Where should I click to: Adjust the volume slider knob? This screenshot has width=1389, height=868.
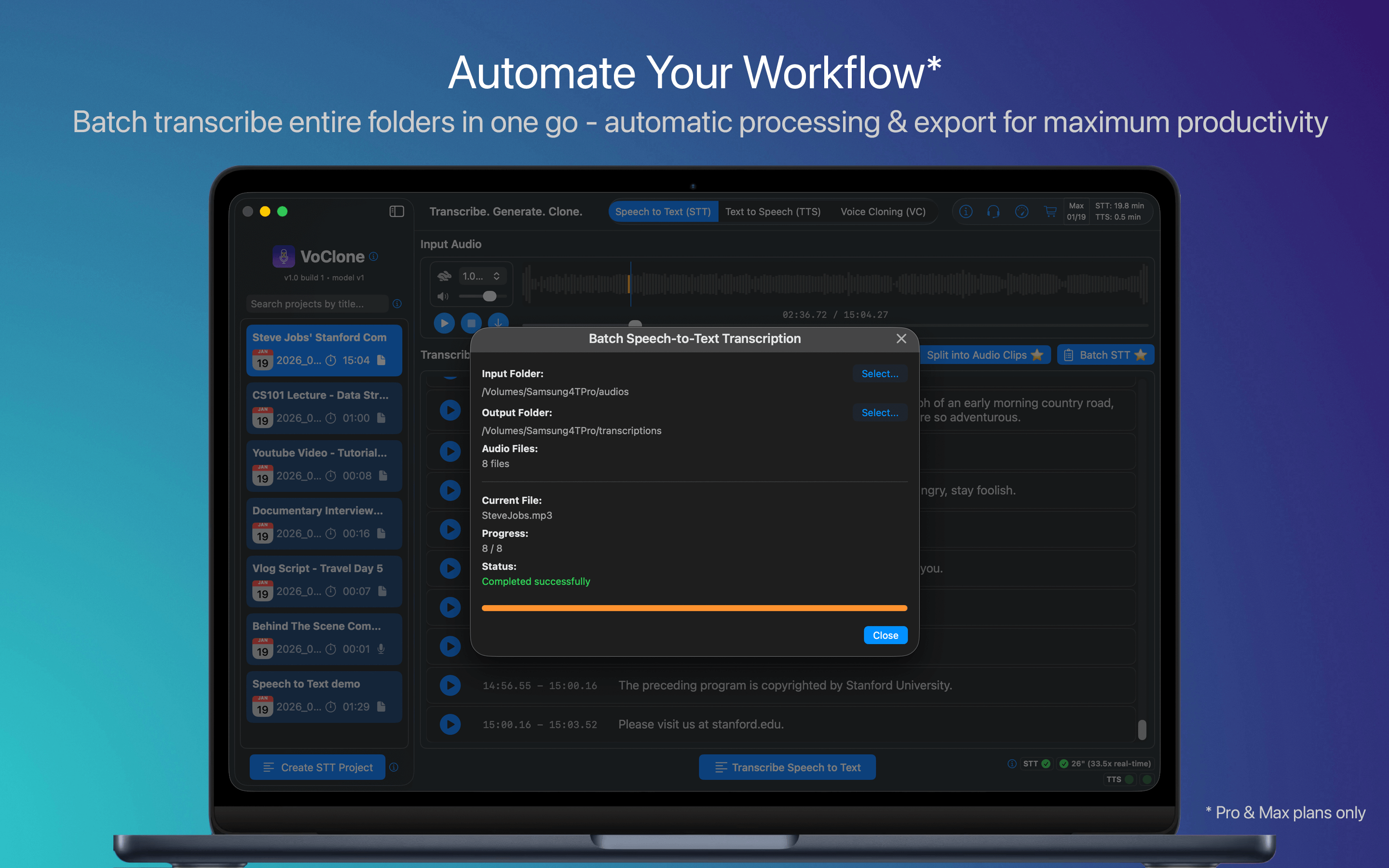[489, 296]
